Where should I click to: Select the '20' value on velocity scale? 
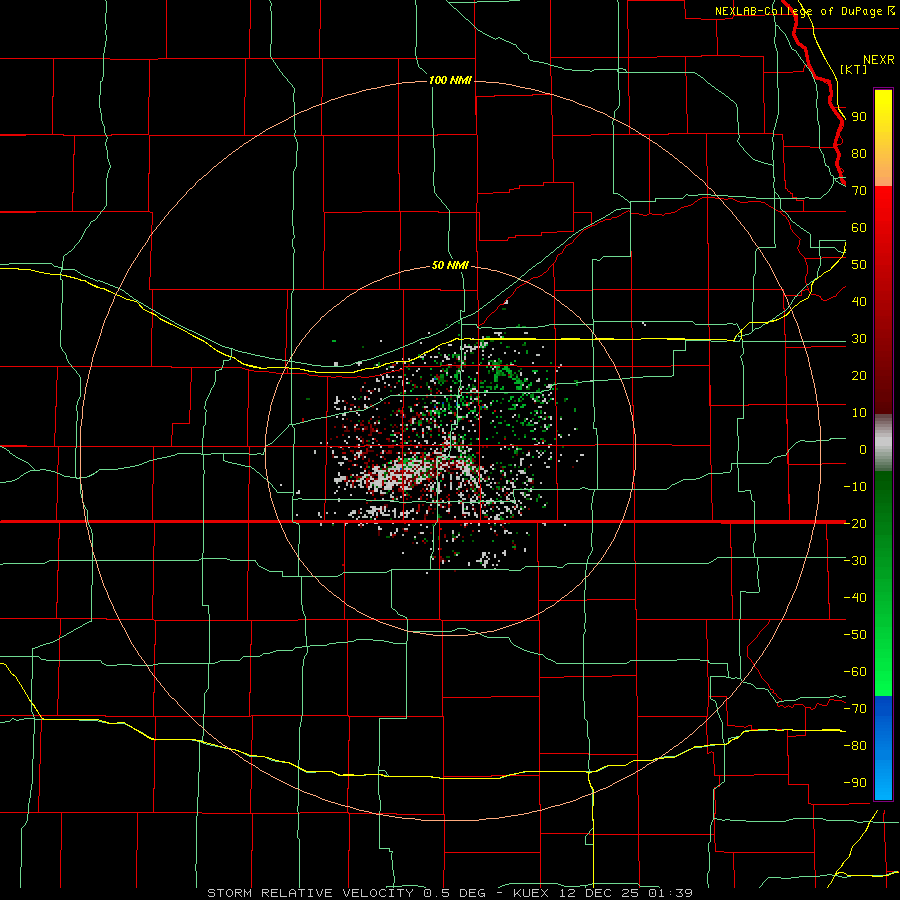pos(859,375)
